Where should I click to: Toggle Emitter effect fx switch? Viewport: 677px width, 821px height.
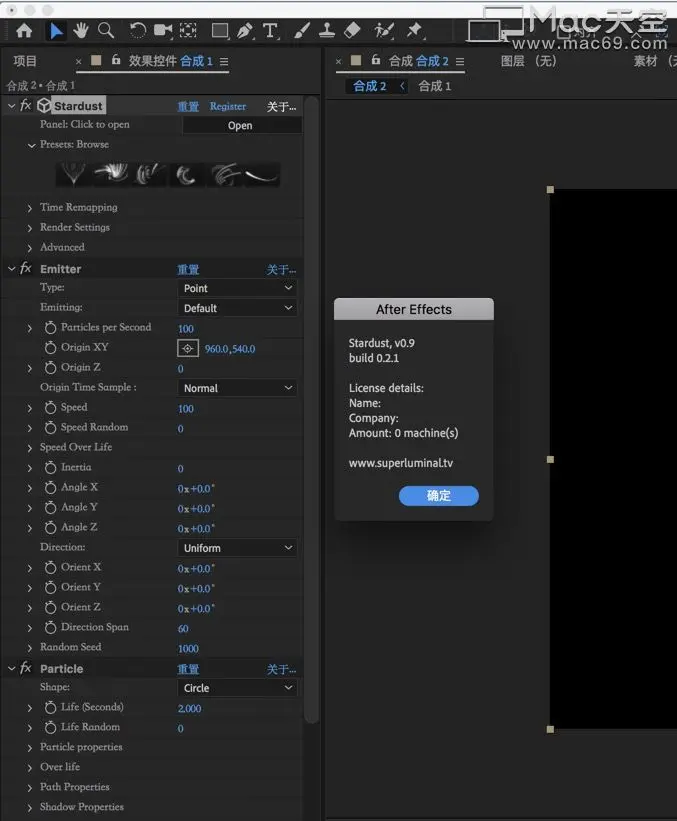click(x=25, y=269)
